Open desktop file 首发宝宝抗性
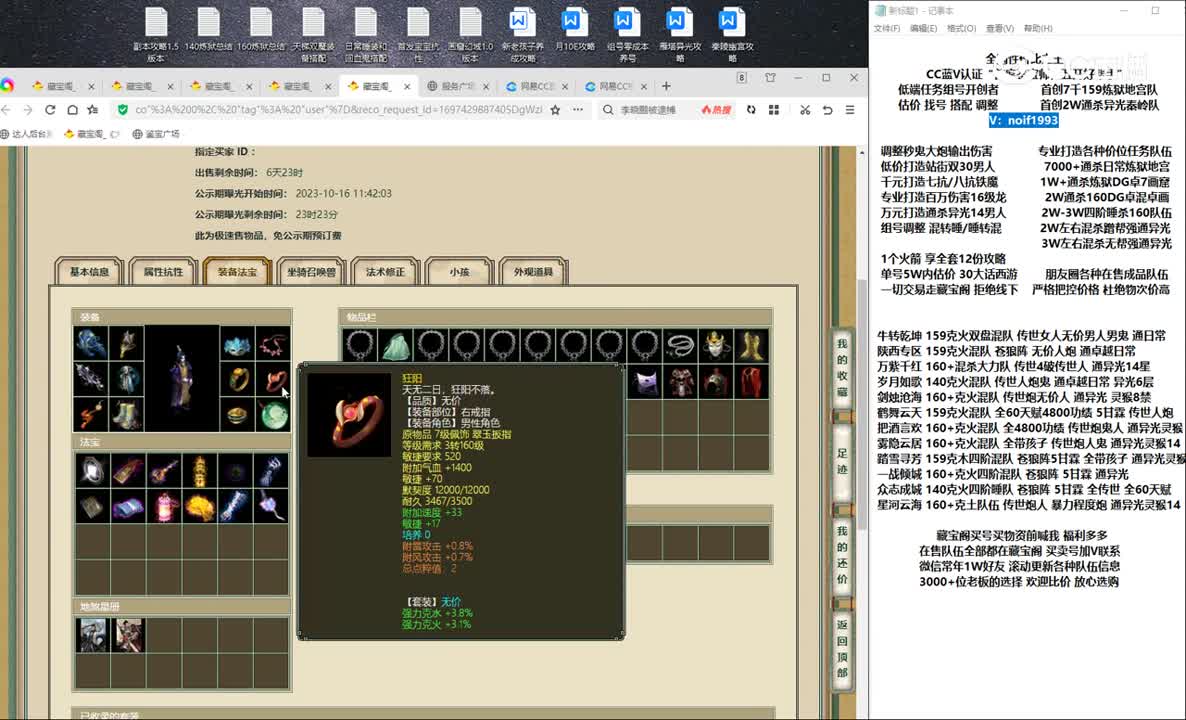The width and height of the screenshot is (1186, 720). coord(418,35)
